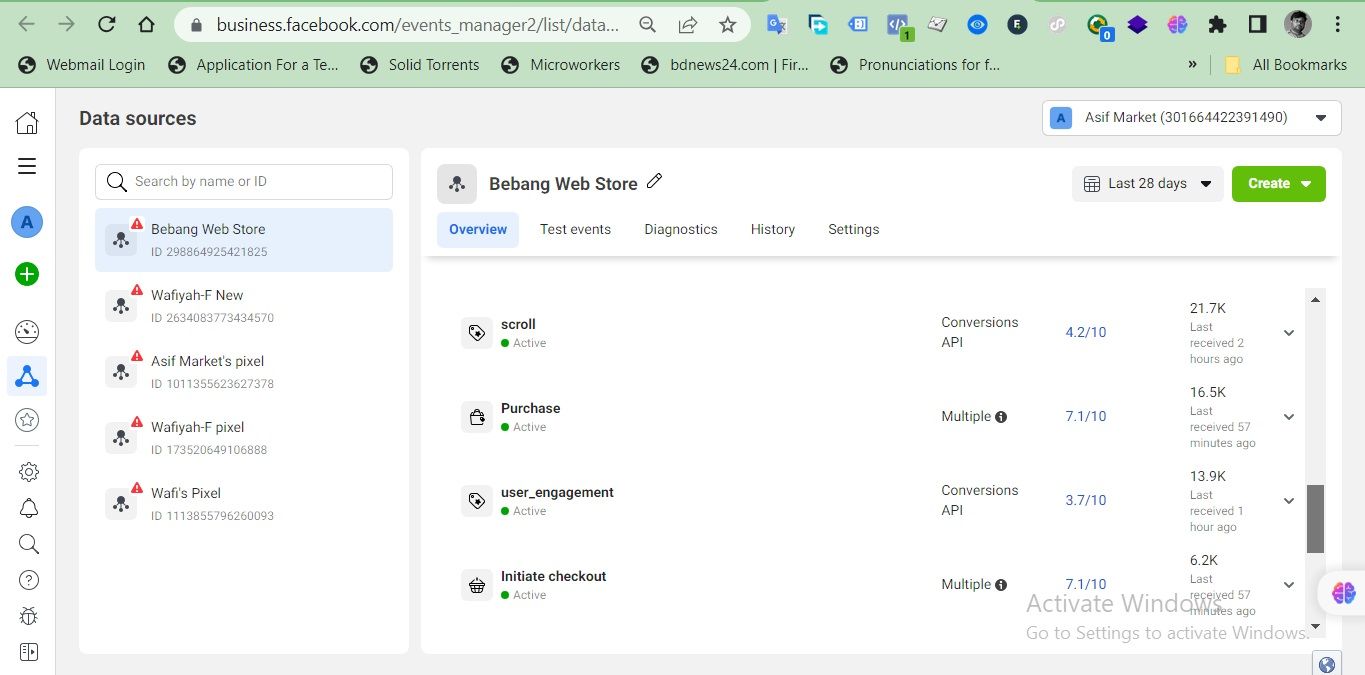This screenshot has height=675, width=1365.
Task: Open the Last 28 days date dropdown
Action: (x=1147, y=184)
